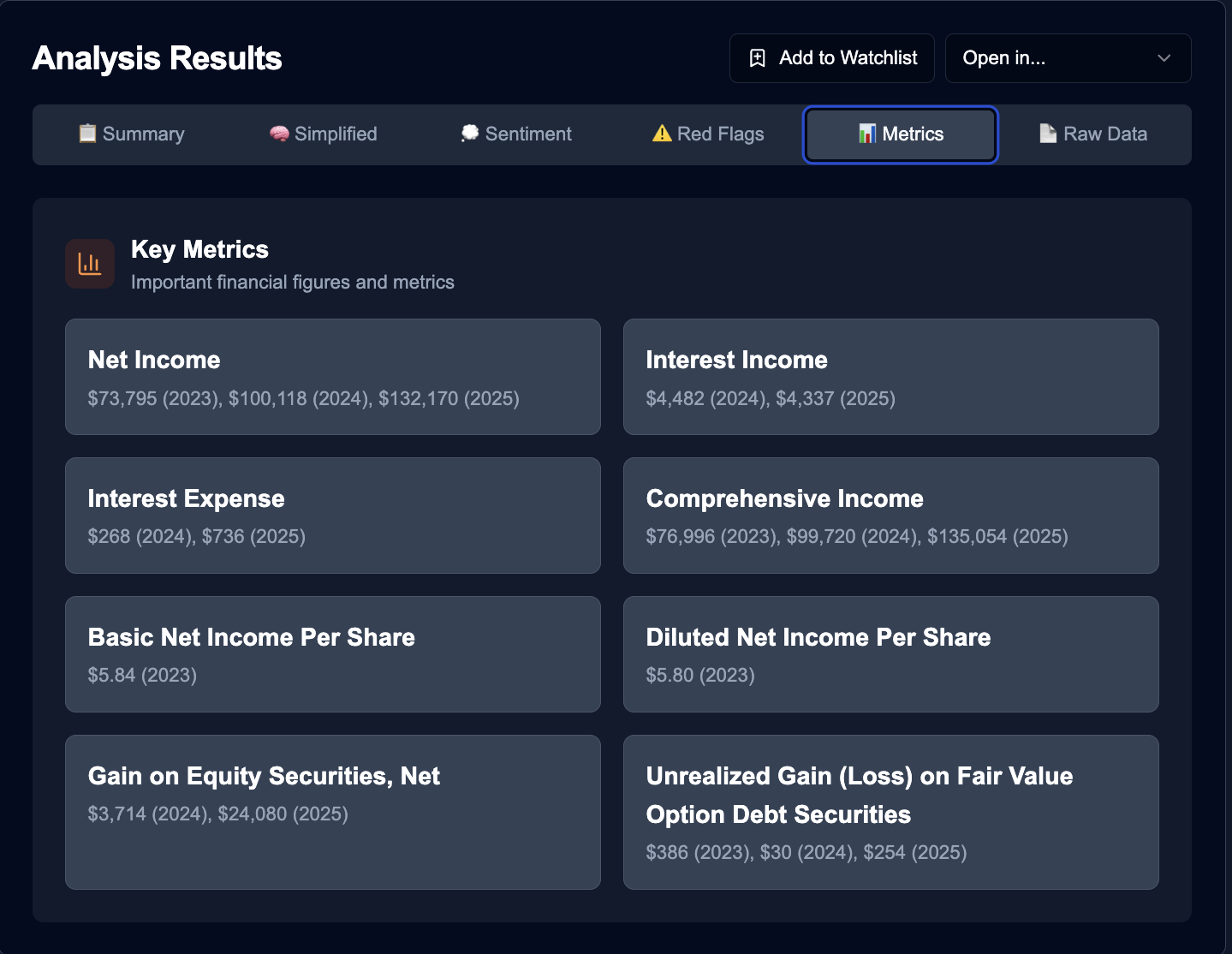This screenshot has height=954, width=1232.
Task: Select the brain icon next to Simplified
Action: coord(277,134)
